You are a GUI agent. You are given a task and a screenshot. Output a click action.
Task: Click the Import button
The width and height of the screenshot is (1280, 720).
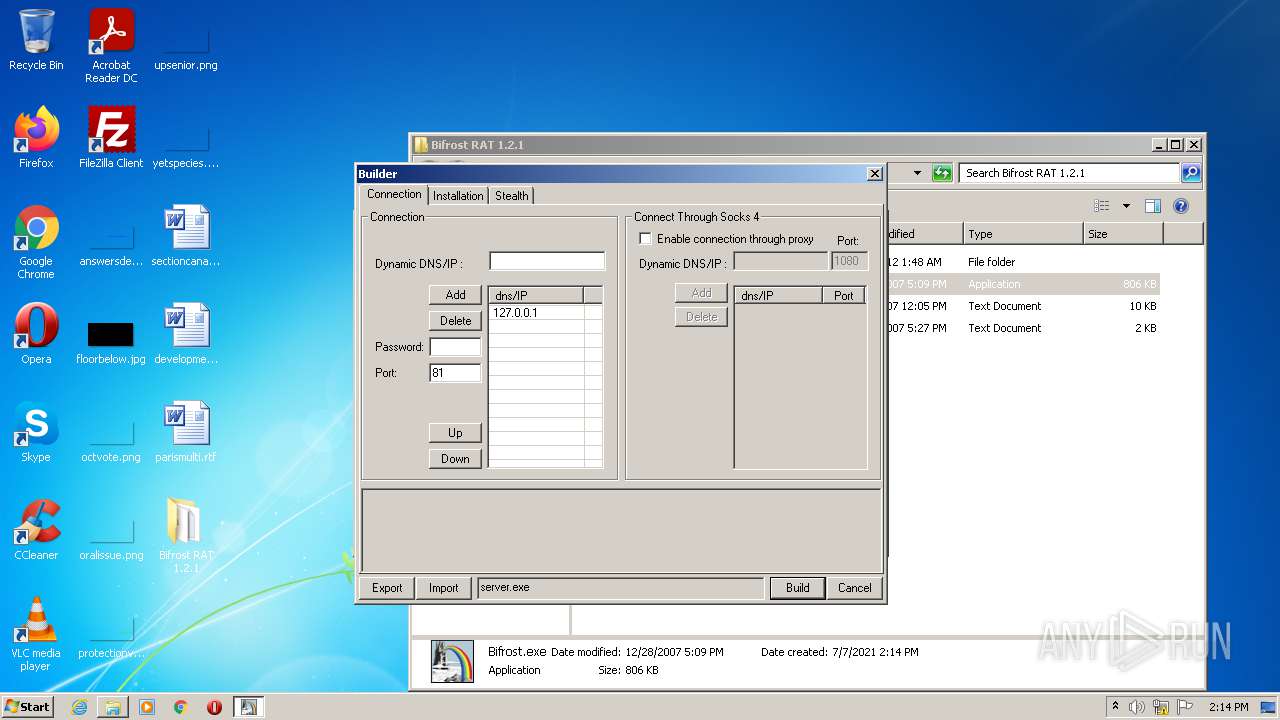444,587
